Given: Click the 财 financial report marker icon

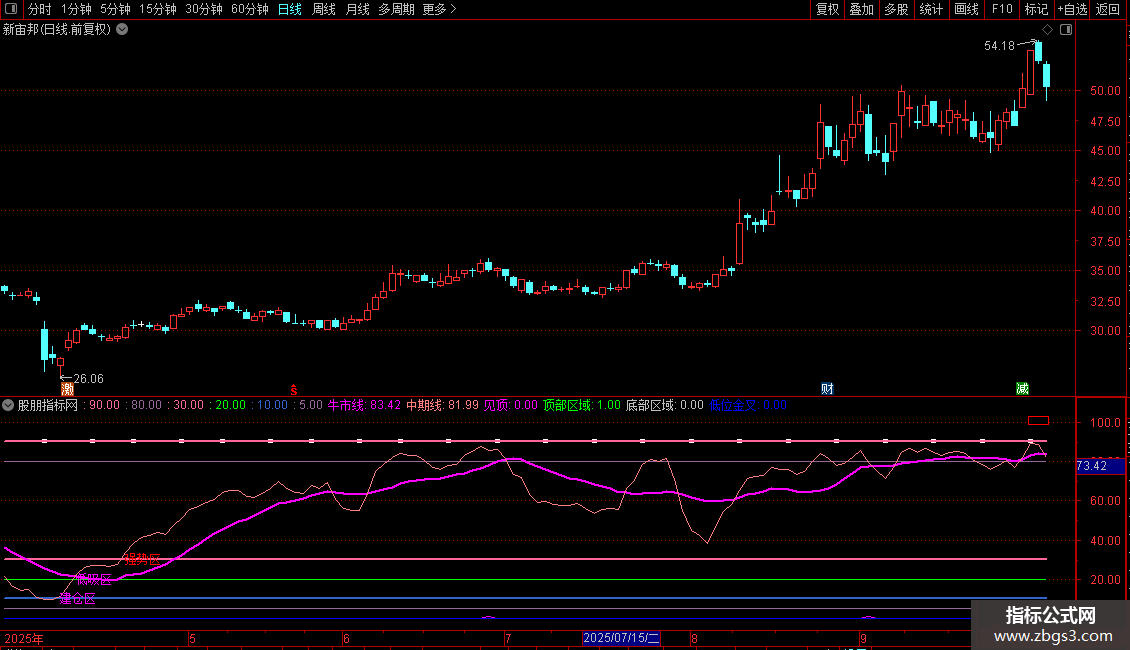Looking at the screenshot, I should (827, 388).
